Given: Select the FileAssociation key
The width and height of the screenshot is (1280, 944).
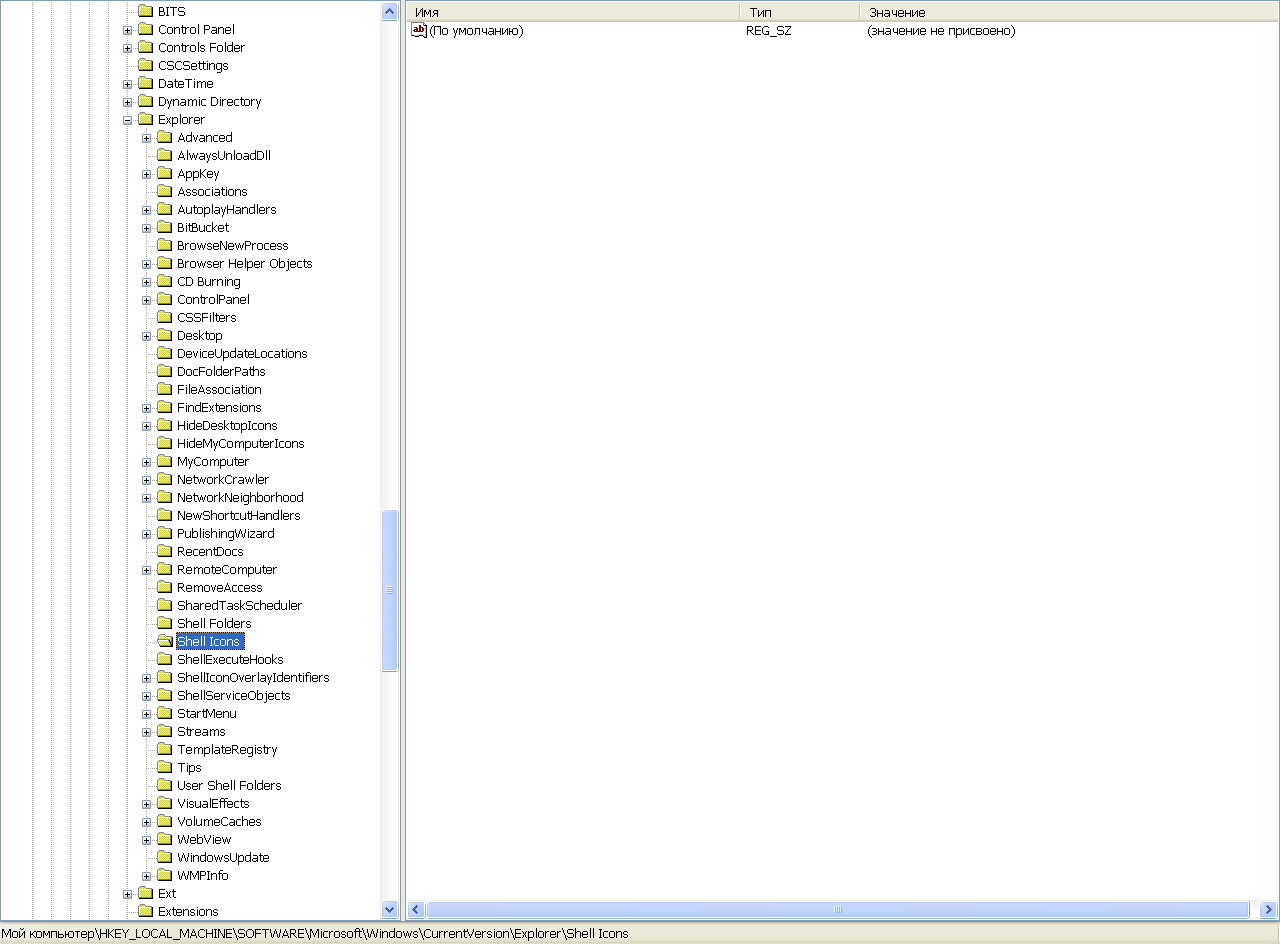Looking at the screenshot, I should pos(219,390).
